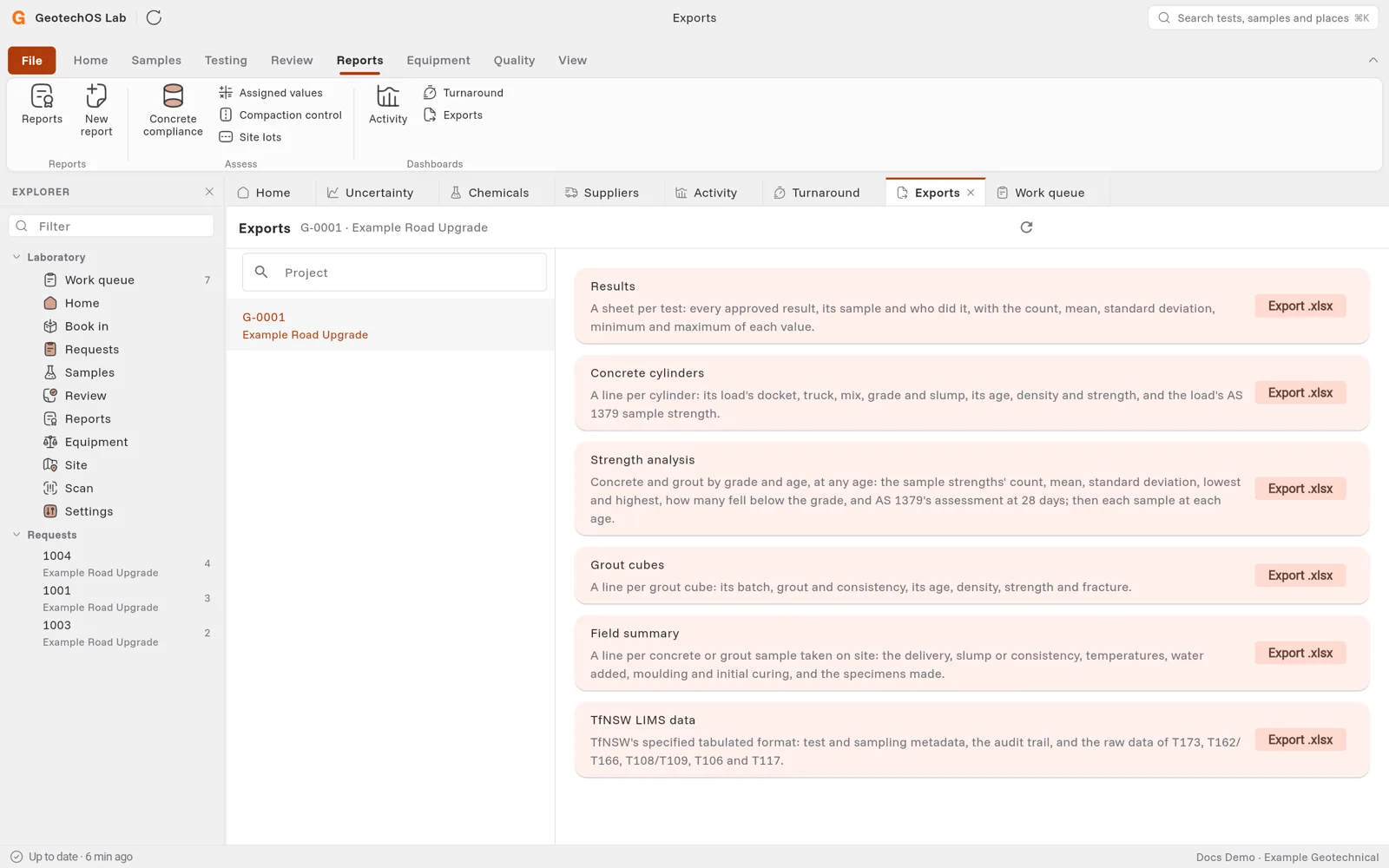Open Assigned values in ribbon
The image size is (1389, 868).
coord(271,93)
